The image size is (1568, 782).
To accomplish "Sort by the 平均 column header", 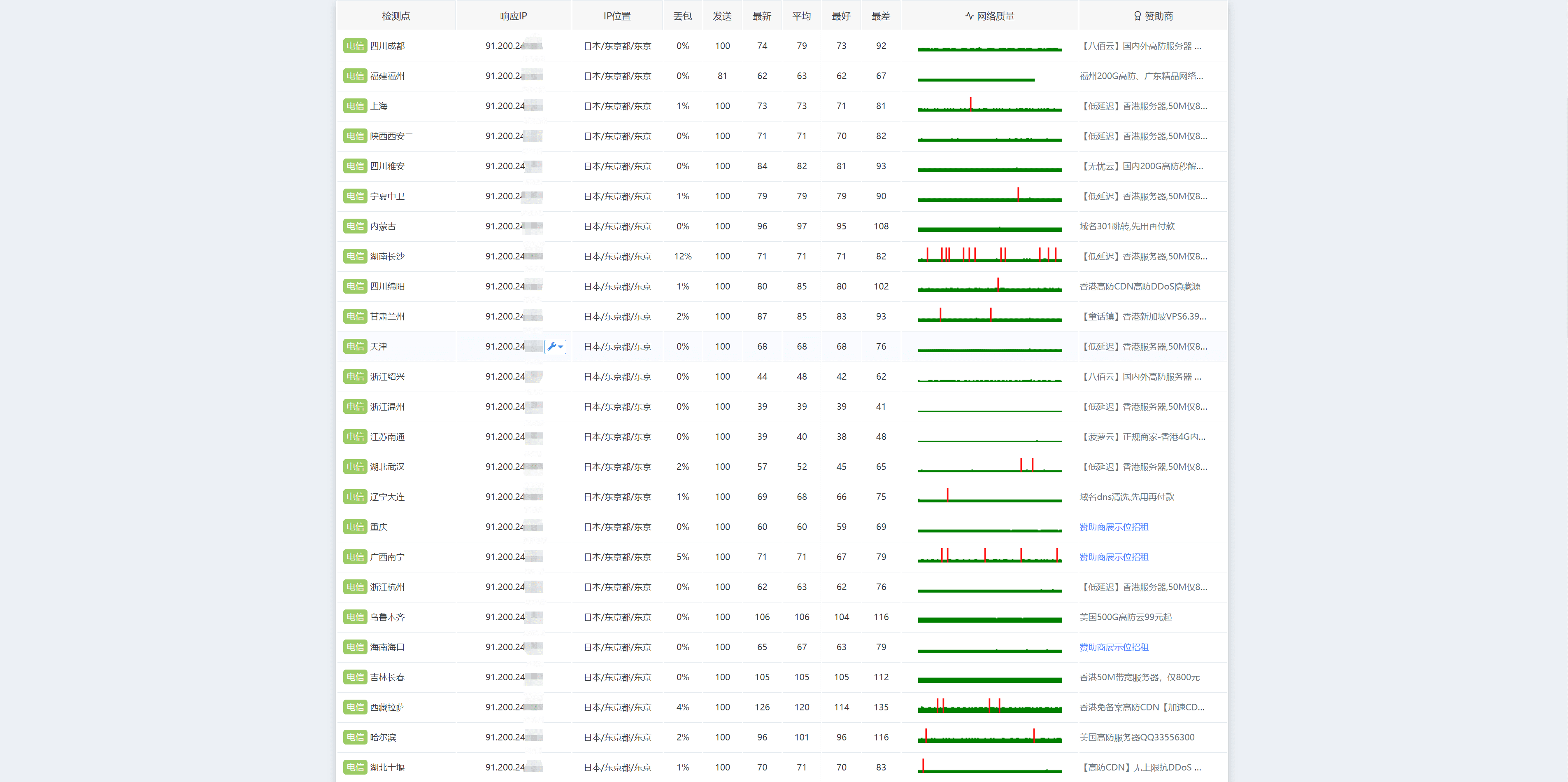I will coord(801,16).
